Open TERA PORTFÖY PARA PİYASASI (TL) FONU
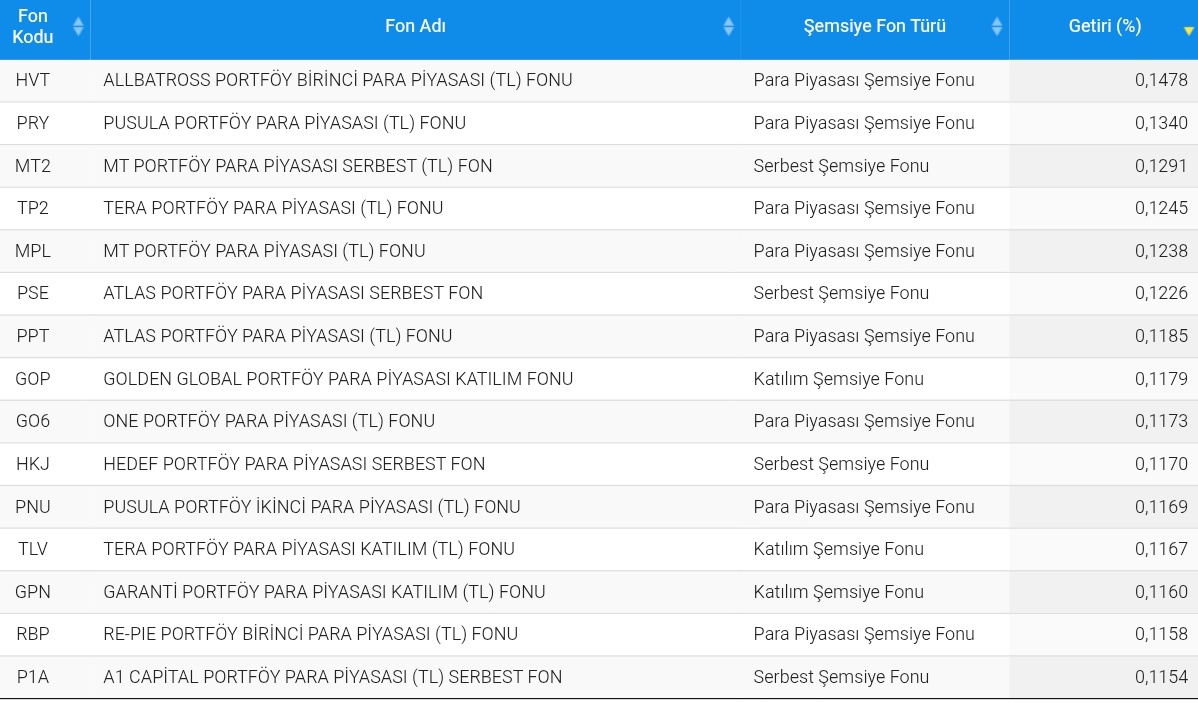This screenshot has height=703, width=1198. [273, 208]
